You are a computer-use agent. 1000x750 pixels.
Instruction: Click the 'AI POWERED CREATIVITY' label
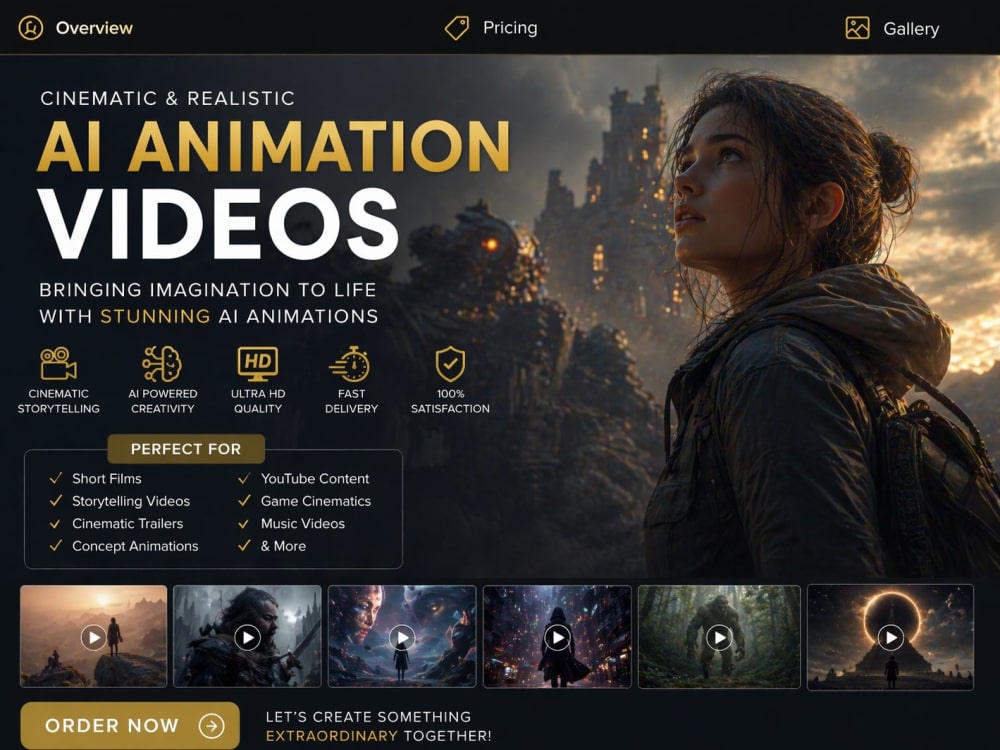(x=163, y=401)
